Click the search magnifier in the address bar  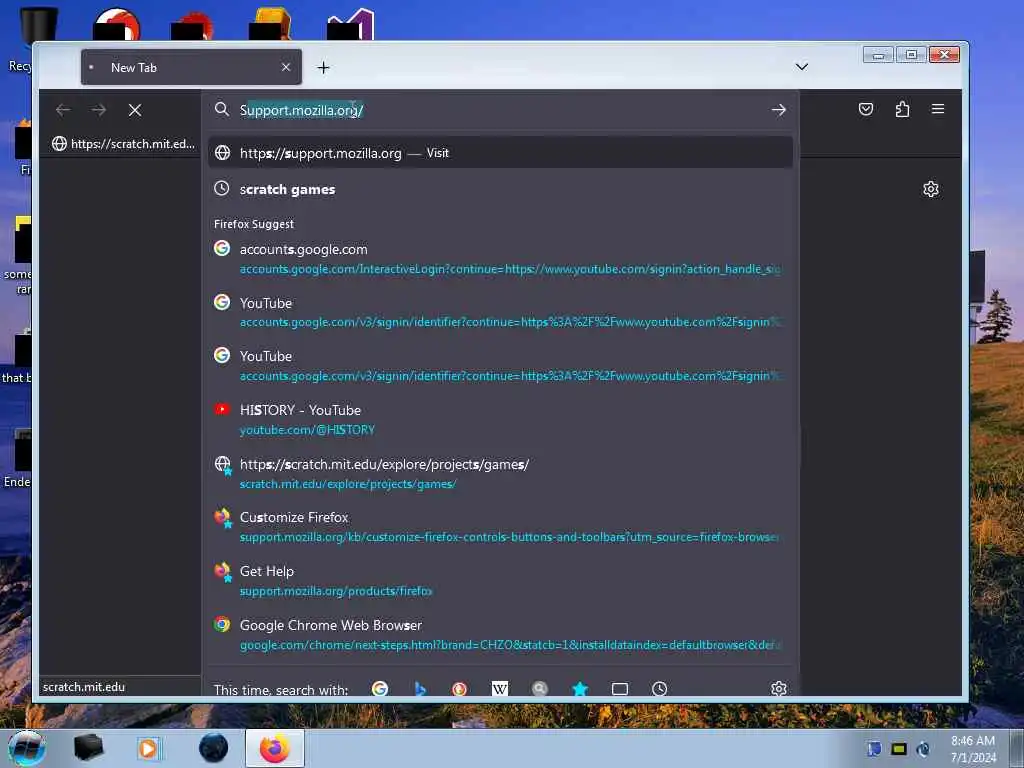(222, 109)
